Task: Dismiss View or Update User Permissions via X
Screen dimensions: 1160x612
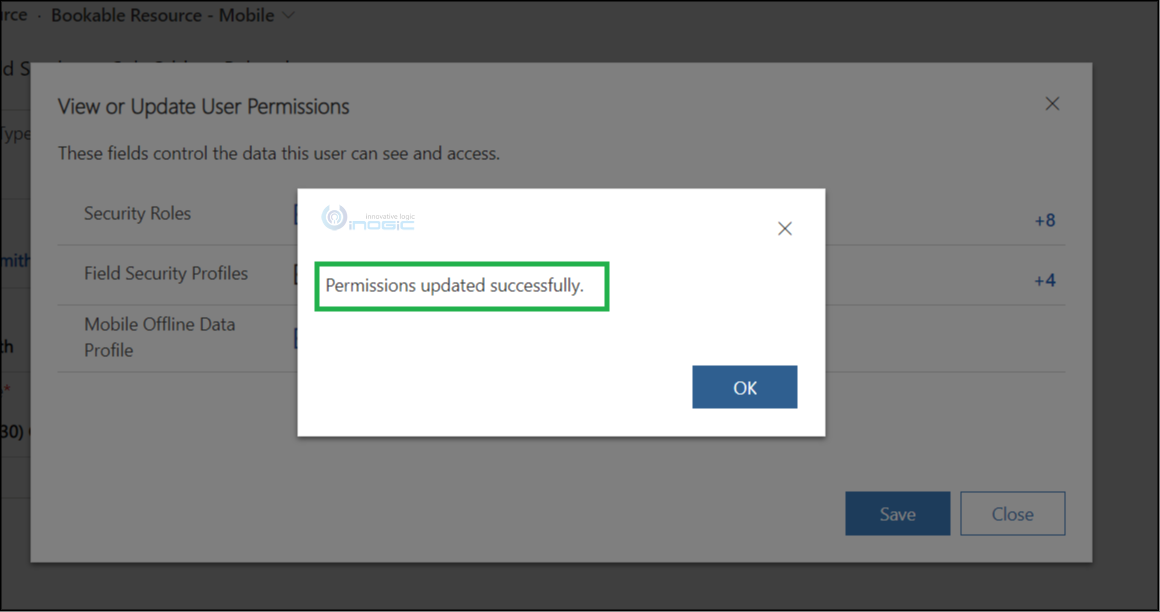Action: pyautogui.click(x=1052, y=104)
